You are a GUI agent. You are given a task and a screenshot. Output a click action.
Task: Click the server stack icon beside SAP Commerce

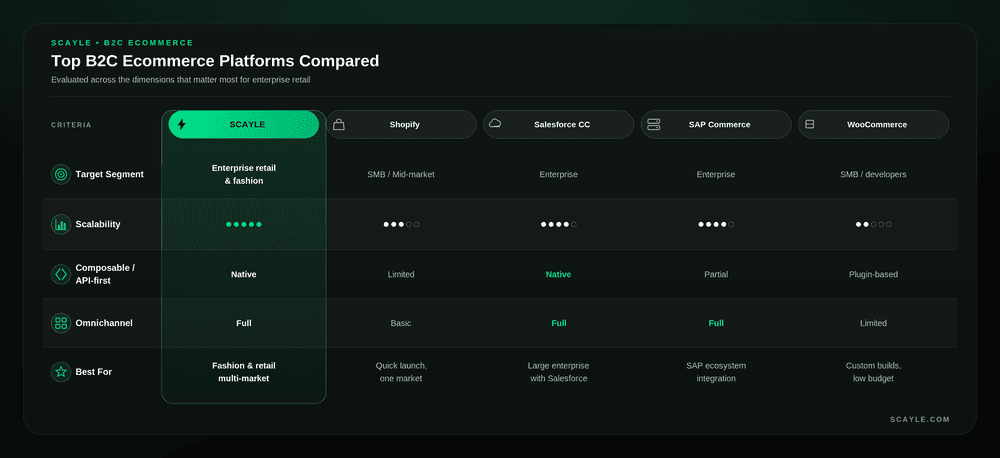coord(654,124)
